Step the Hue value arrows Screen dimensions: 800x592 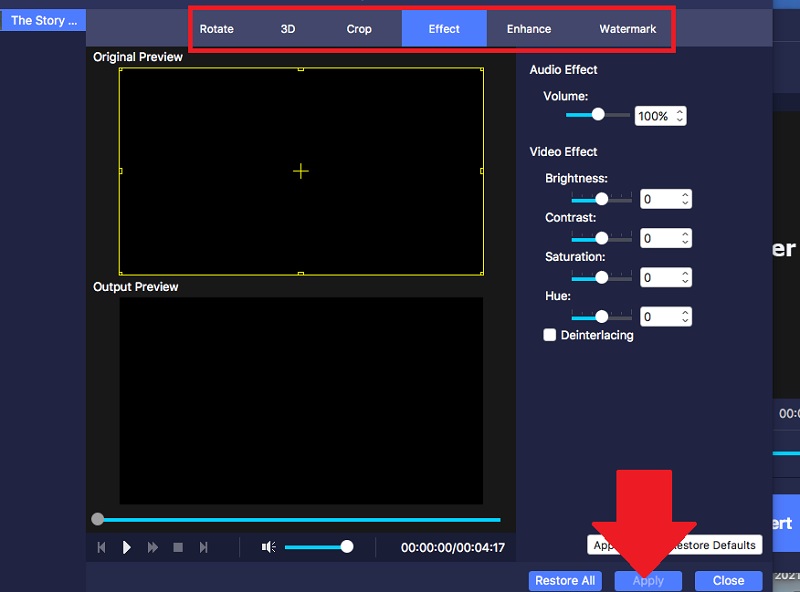(685, 317)
